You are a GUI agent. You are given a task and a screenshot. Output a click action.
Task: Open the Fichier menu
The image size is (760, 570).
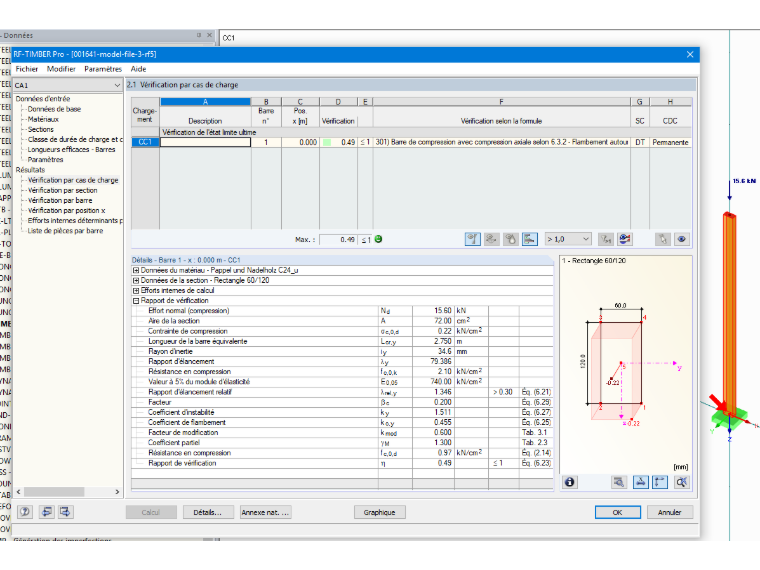point(27,69)
